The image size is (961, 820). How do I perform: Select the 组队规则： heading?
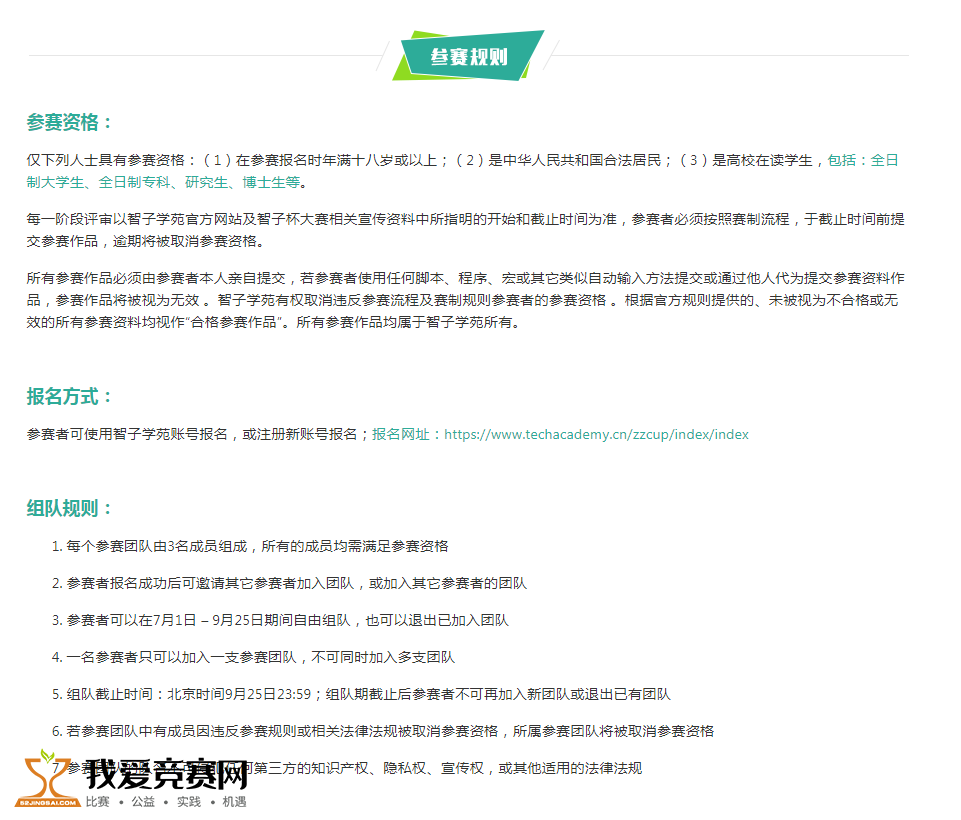[x=69, y=508]
